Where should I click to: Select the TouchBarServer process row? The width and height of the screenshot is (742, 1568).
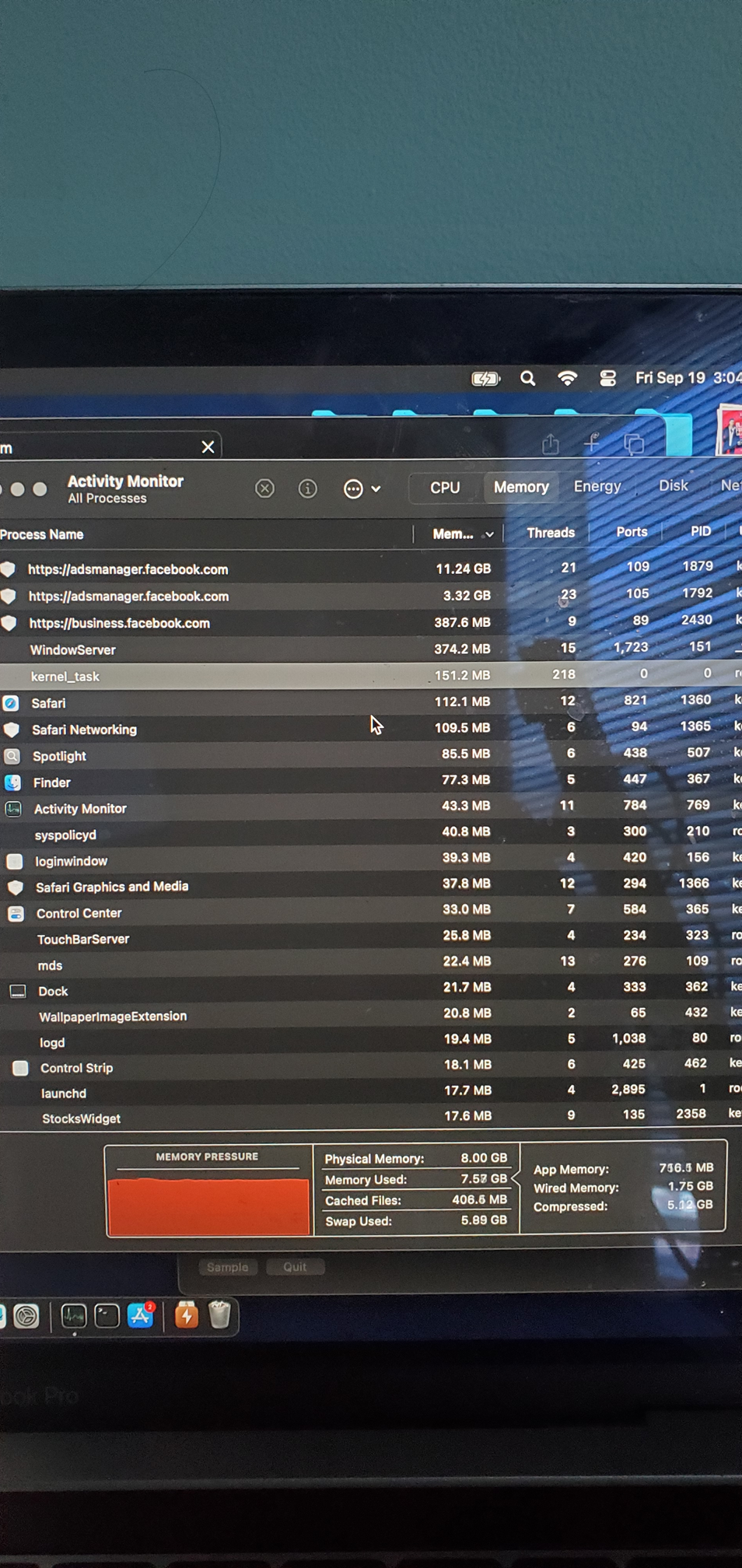click(x=371, y=939)
